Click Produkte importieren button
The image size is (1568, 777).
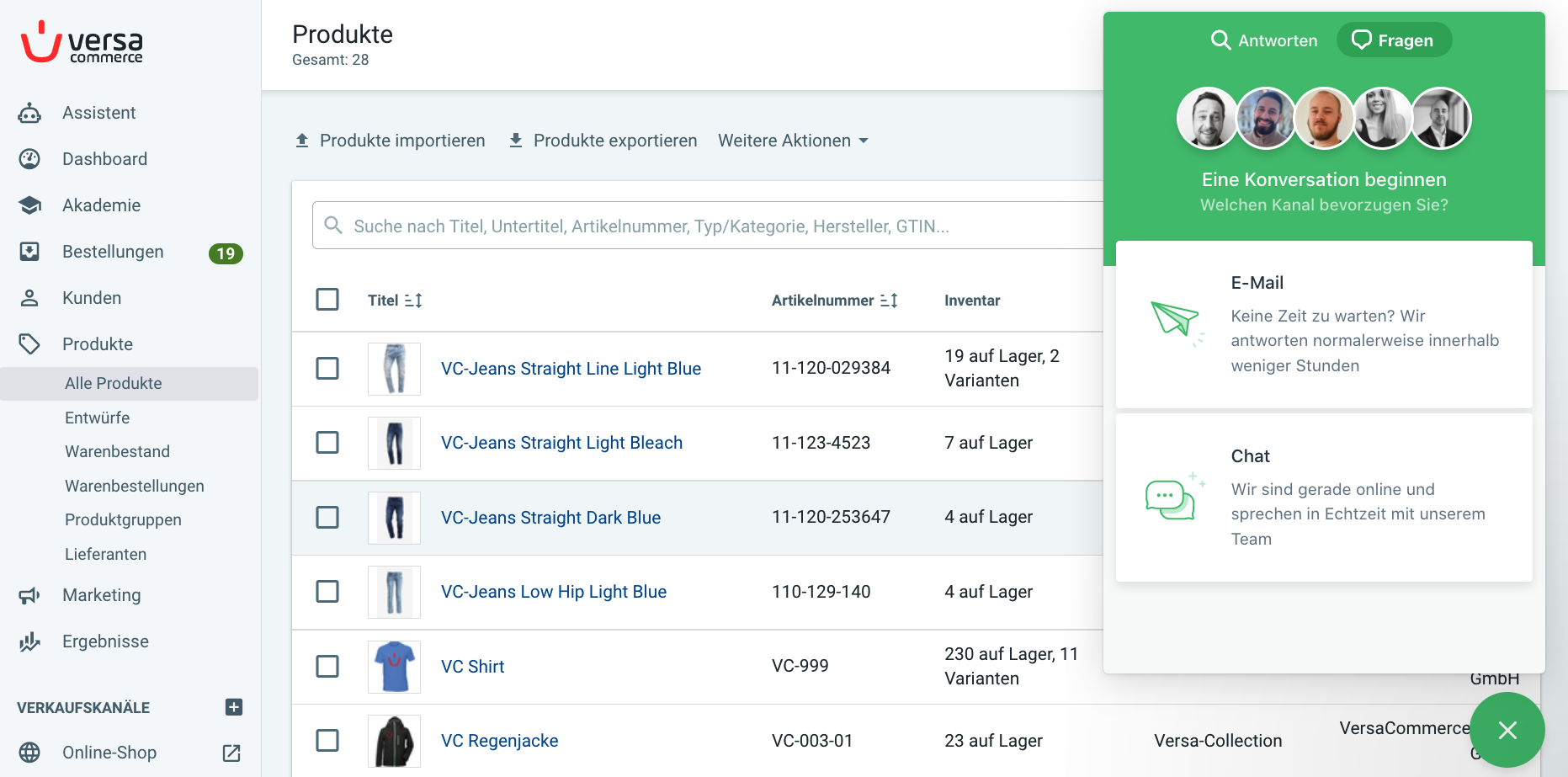coord(390,141)
